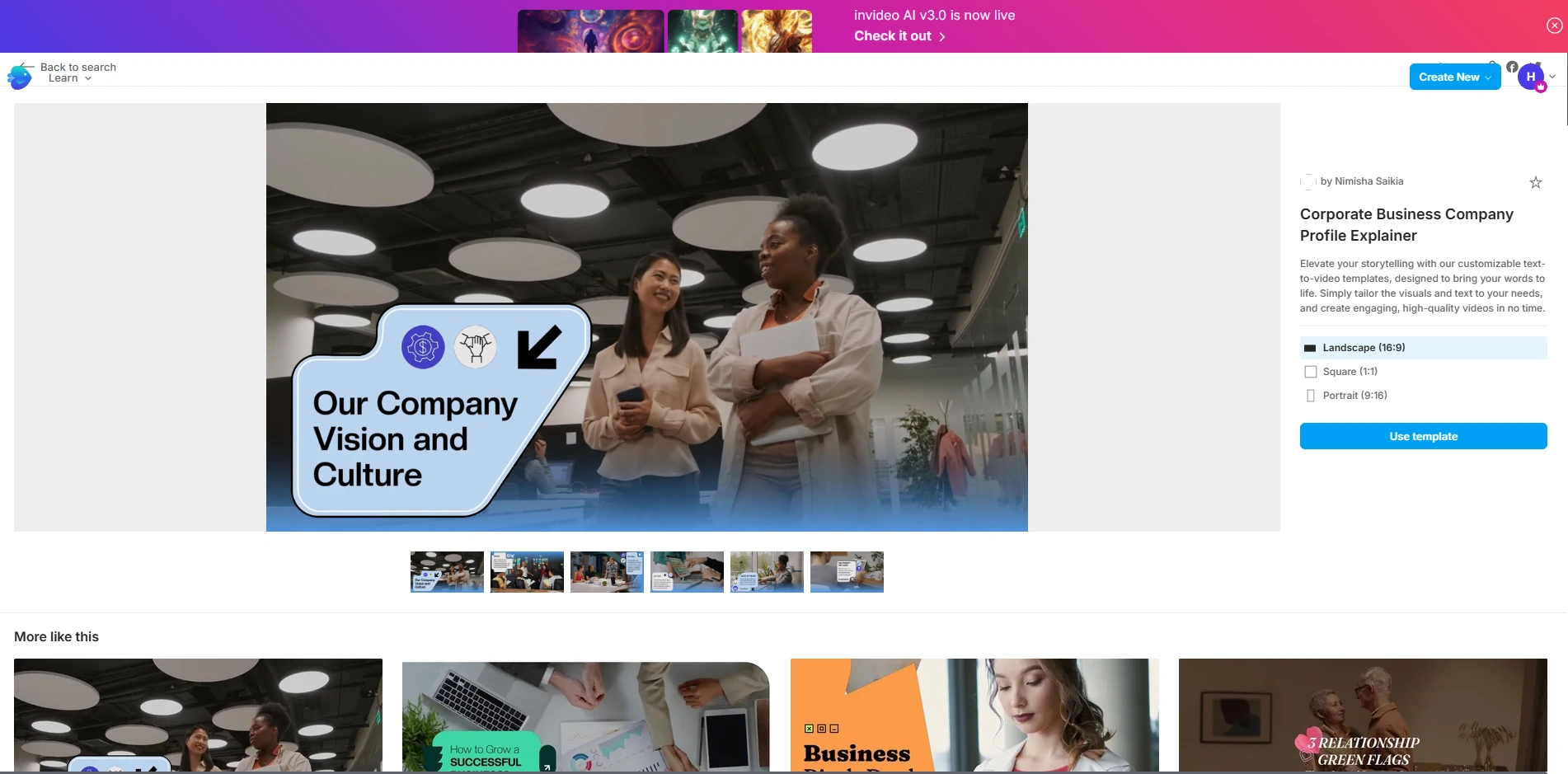The width and height of the screenshot is (1568, 774).
Task: Select the Portrait (9:16) format
Action: click(1423, 396)
